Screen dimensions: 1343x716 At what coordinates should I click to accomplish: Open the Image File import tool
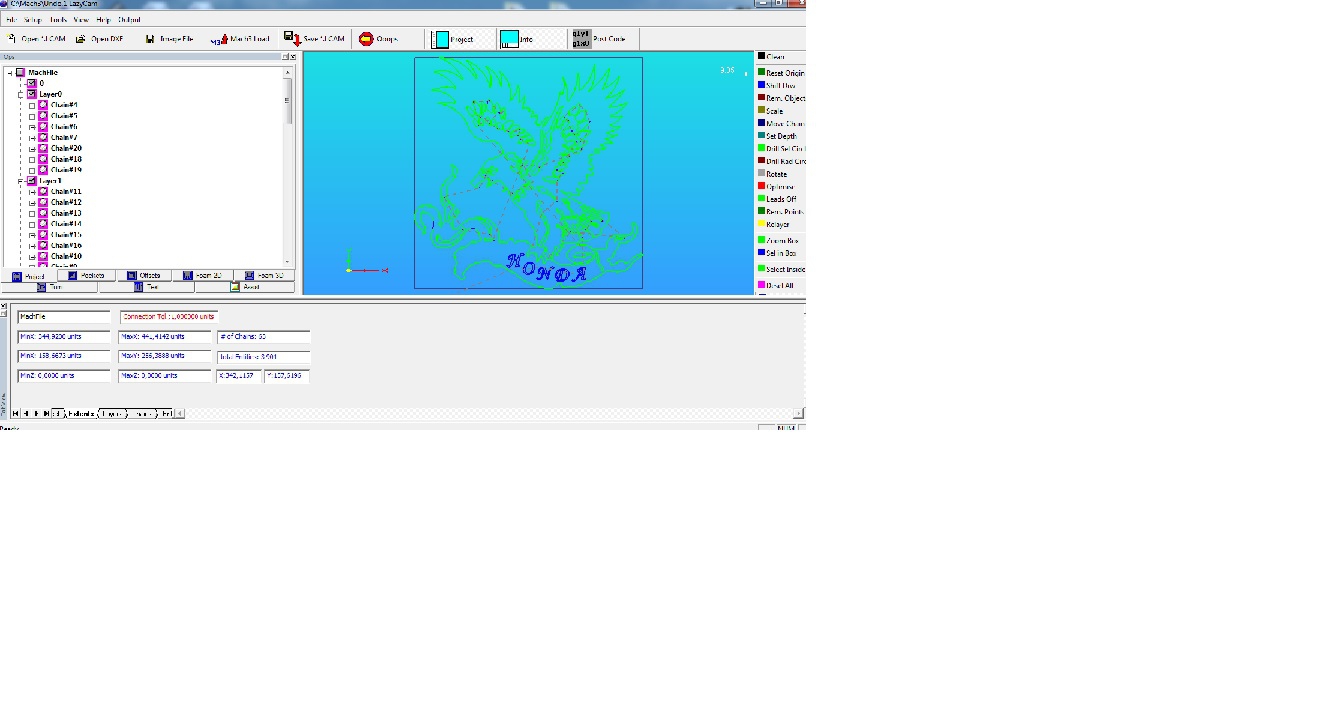coord(150,39)
